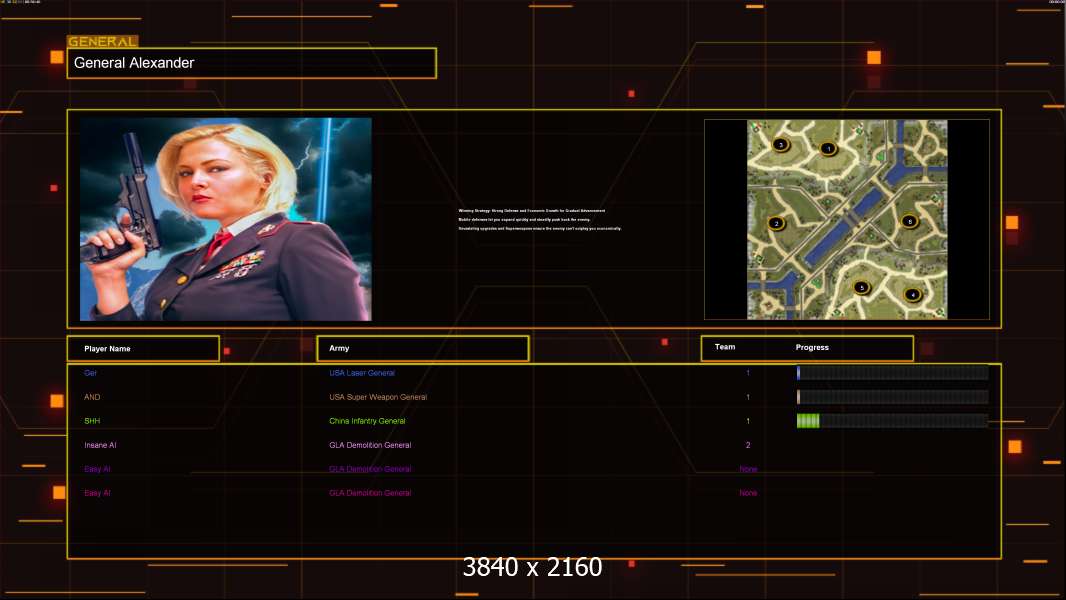This screenshot has width=1066, height=600.
Task: Click start position marker 2 on the map
Action: 776,223
